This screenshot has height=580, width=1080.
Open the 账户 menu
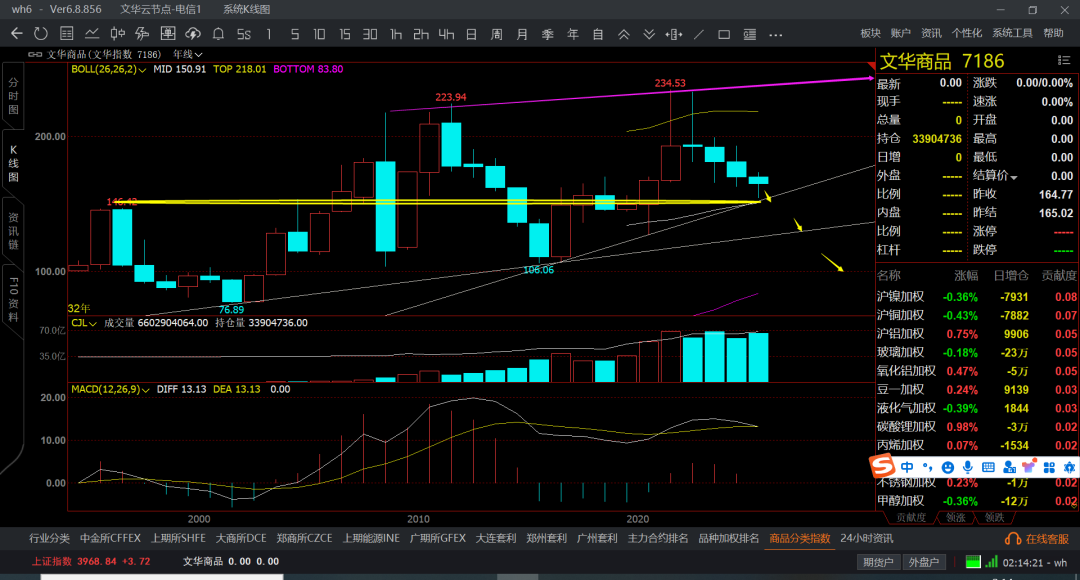[x=900, y=33]
